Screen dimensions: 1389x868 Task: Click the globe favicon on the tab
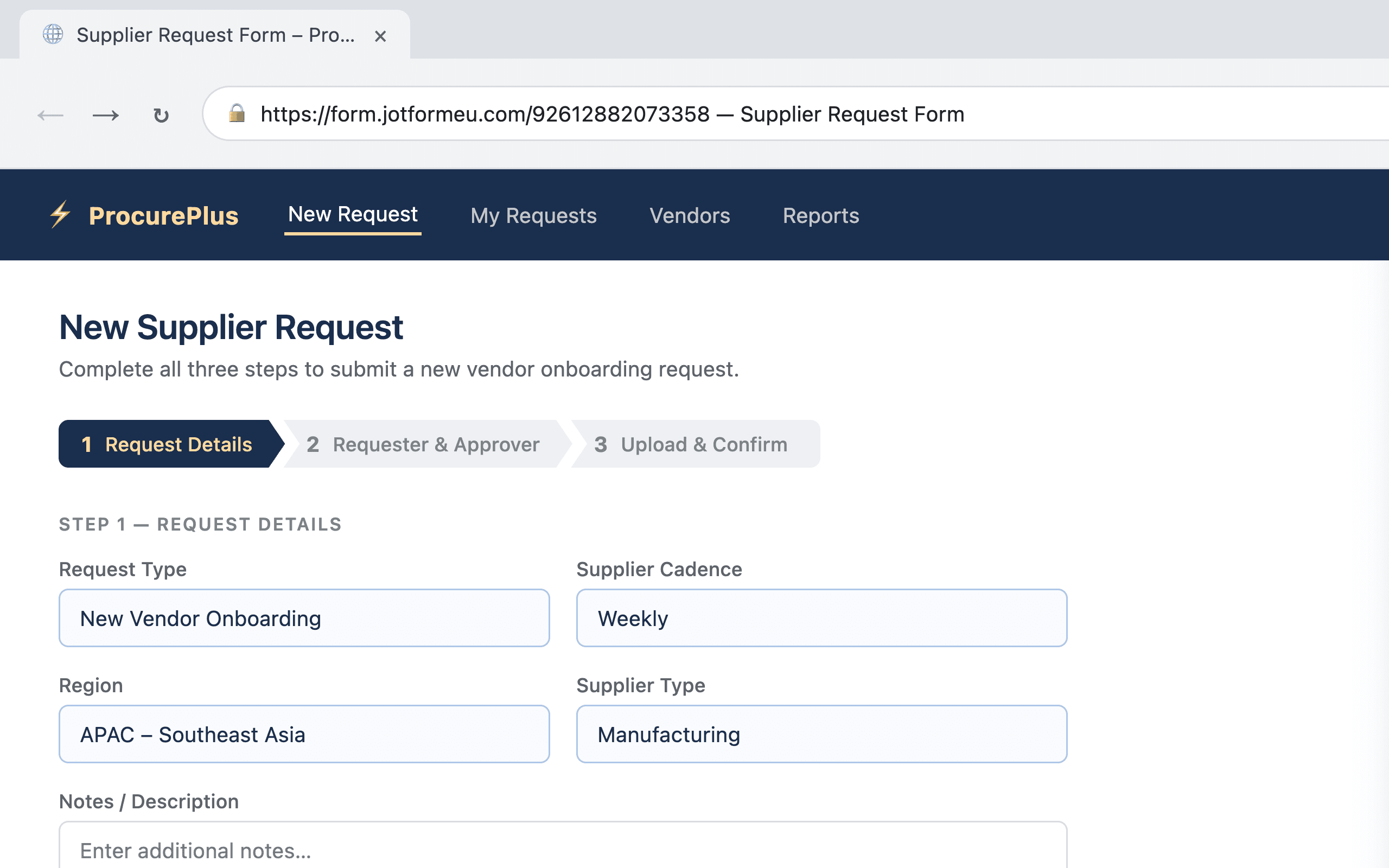click(53, 34)
